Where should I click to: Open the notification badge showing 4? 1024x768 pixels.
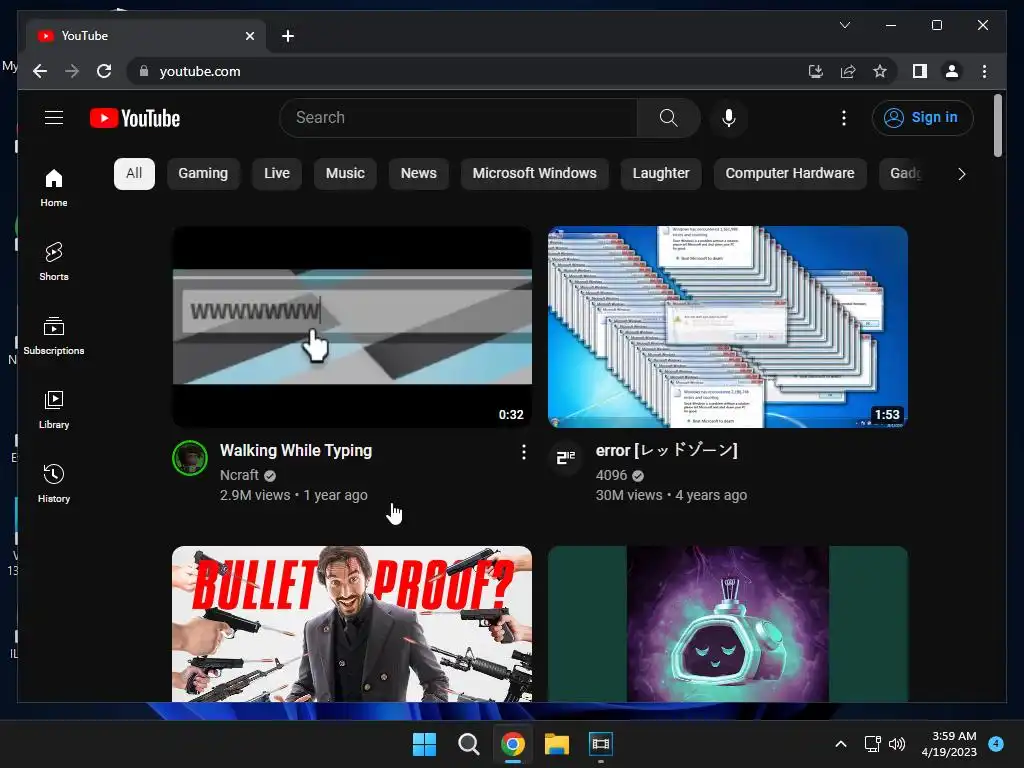coord(996,743)
